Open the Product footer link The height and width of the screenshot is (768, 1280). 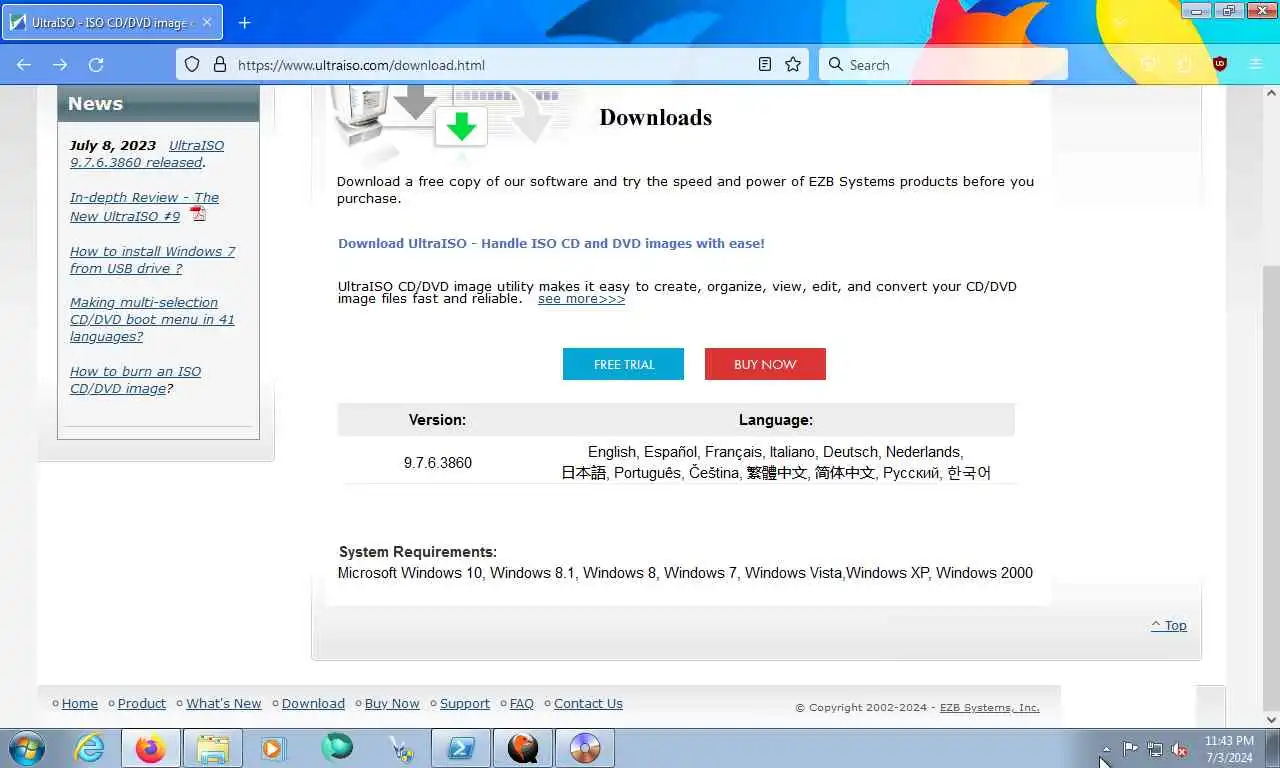142,703
